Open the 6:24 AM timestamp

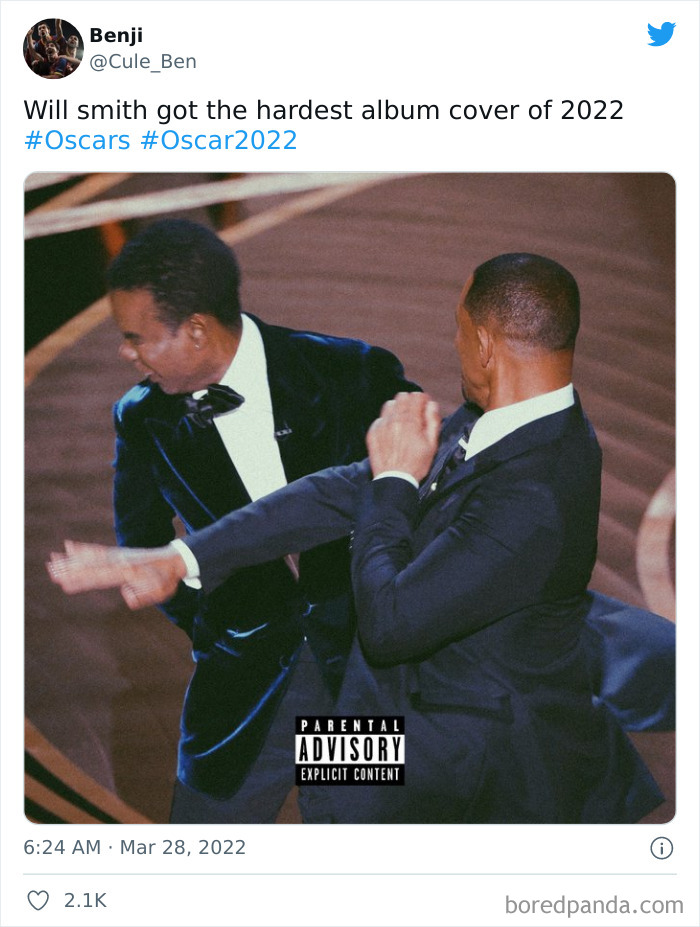tap(62, 847)
